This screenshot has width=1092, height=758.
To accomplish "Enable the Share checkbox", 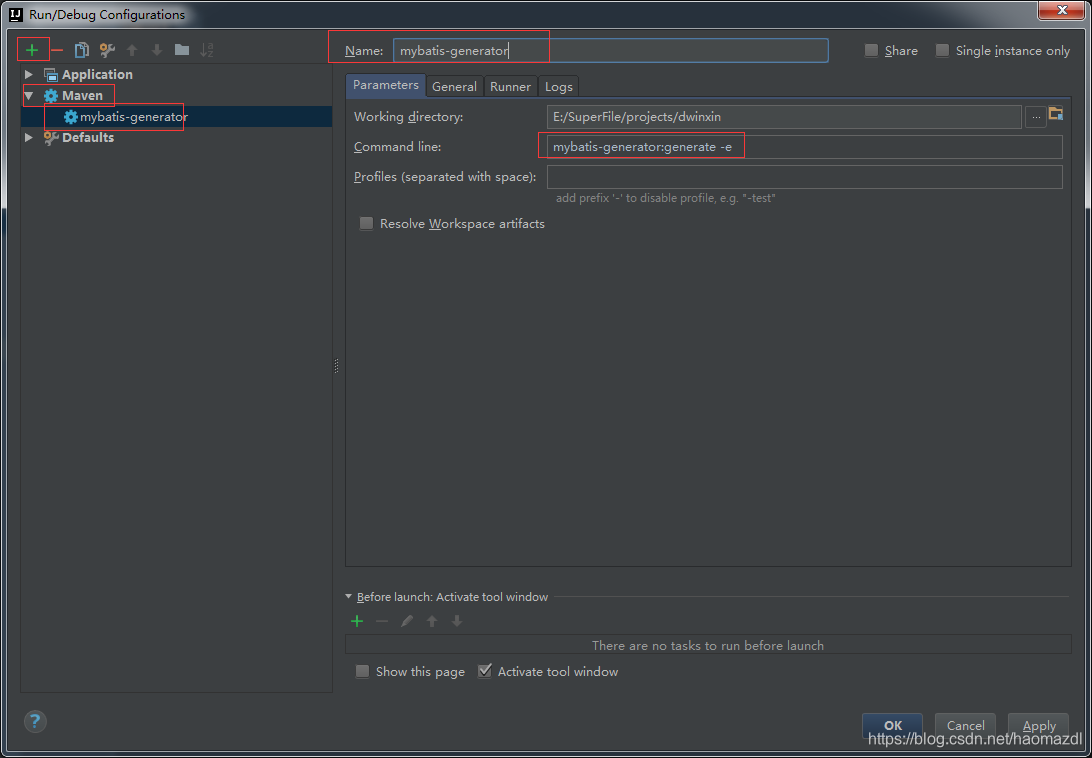I will (x=871, y=50).
